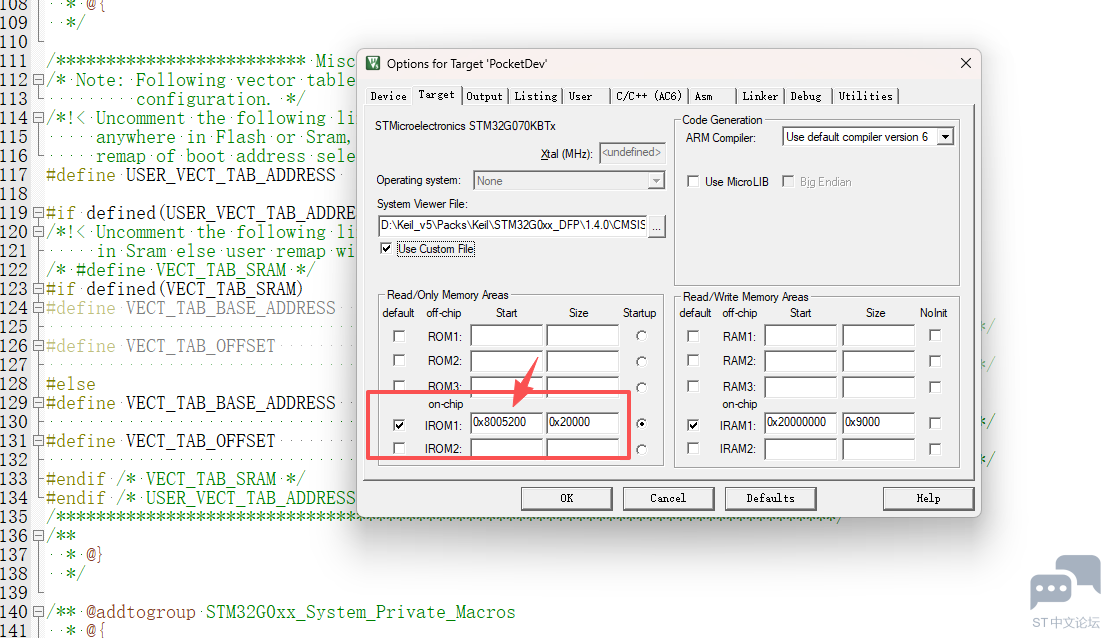Click the IROM2 Start field
This screenshot has height=638, width=1109.
click(x=506, y=448)
